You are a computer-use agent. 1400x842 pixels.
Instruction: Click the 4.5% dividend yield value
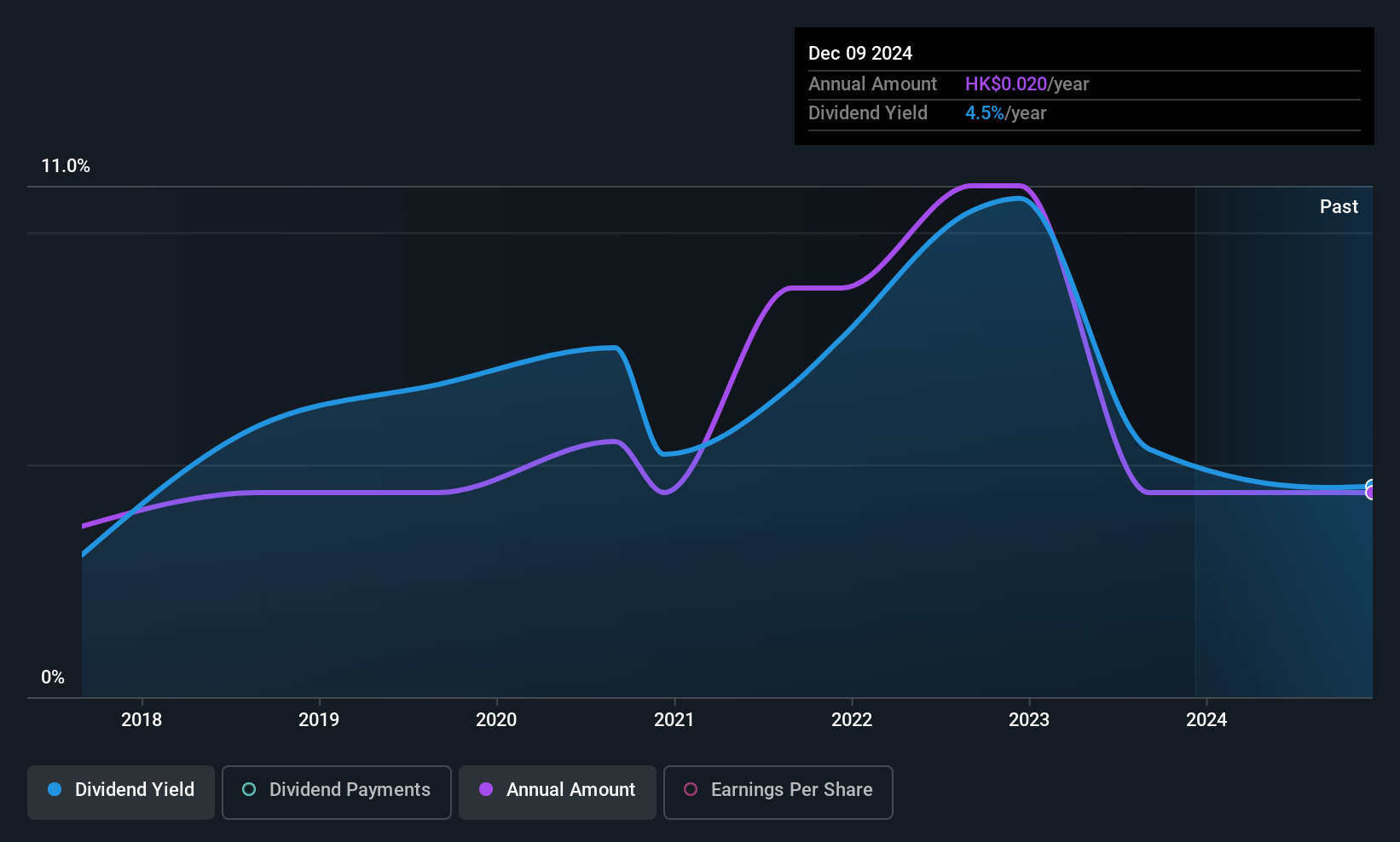coord(984,112)
